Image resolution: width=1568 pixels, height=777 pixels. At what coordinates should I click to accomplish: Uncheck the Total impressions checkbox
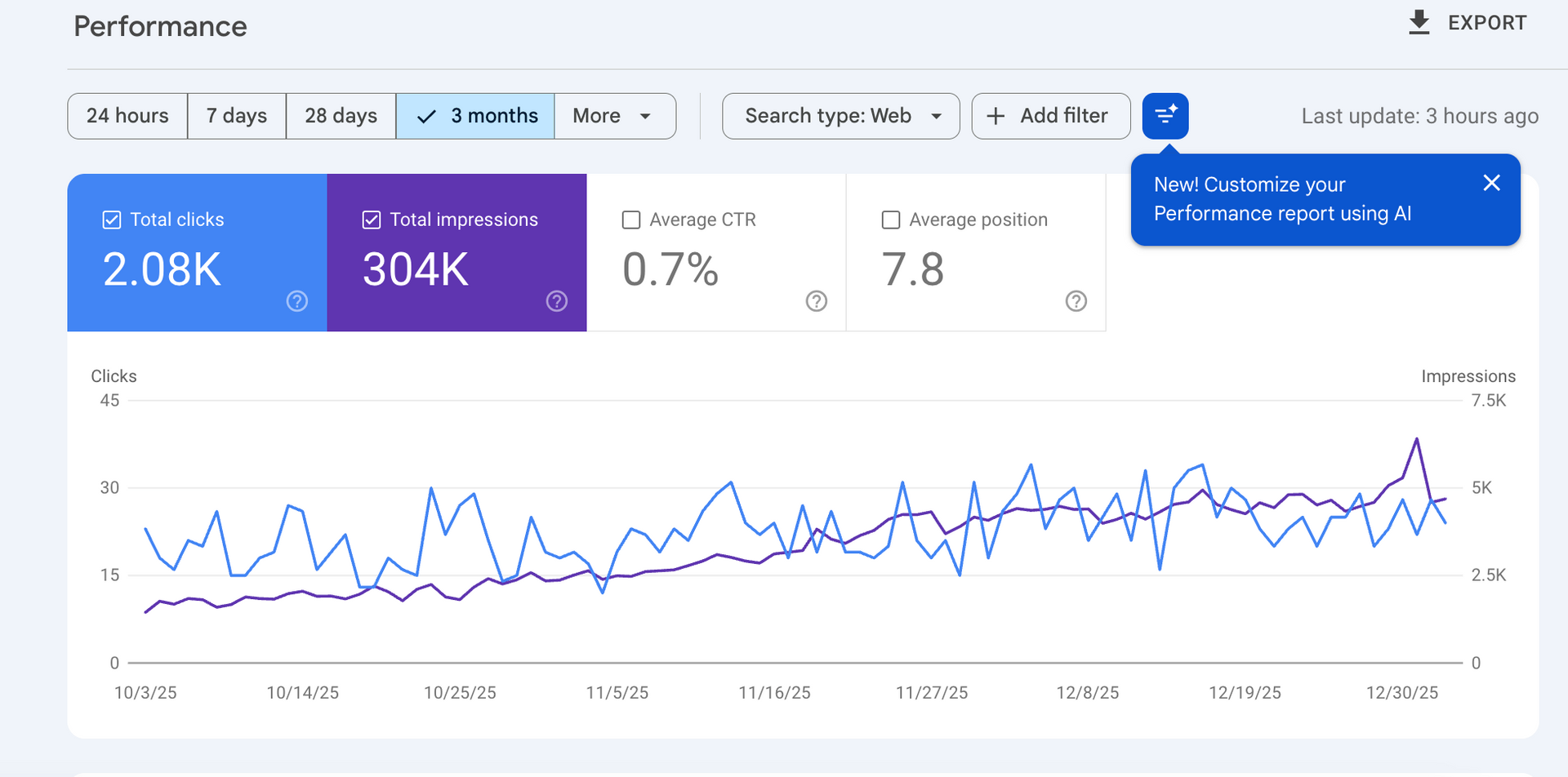coord(372,220)
